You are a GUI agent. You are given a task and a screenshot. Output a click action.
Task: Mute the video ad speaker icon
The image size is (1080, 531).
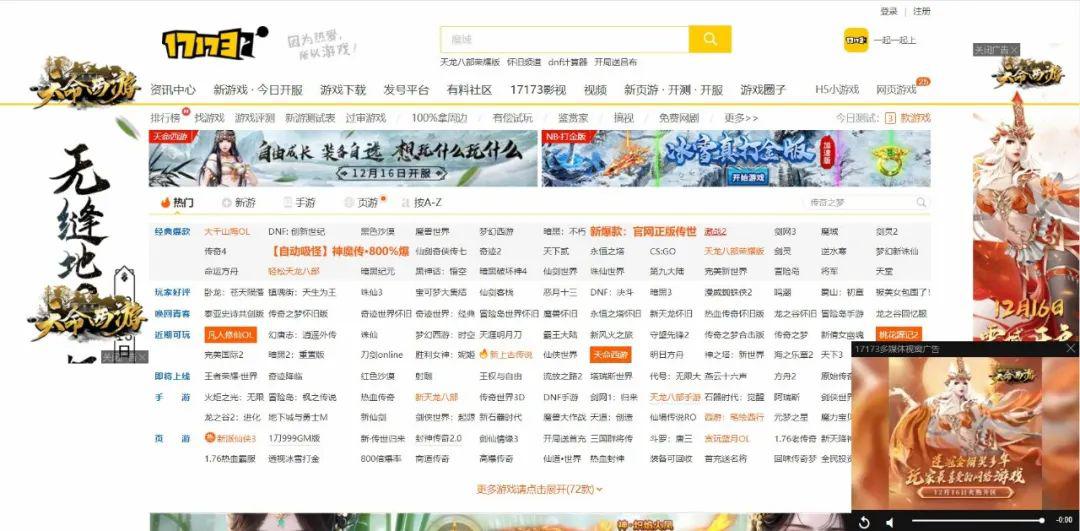(890, 521)
